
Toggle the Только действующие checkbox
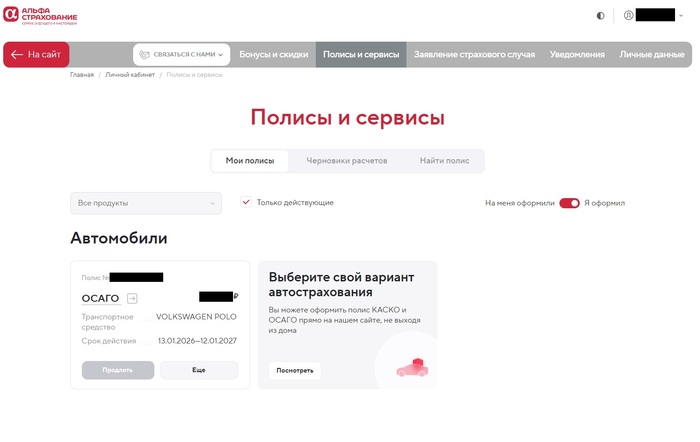coord(246,202)
